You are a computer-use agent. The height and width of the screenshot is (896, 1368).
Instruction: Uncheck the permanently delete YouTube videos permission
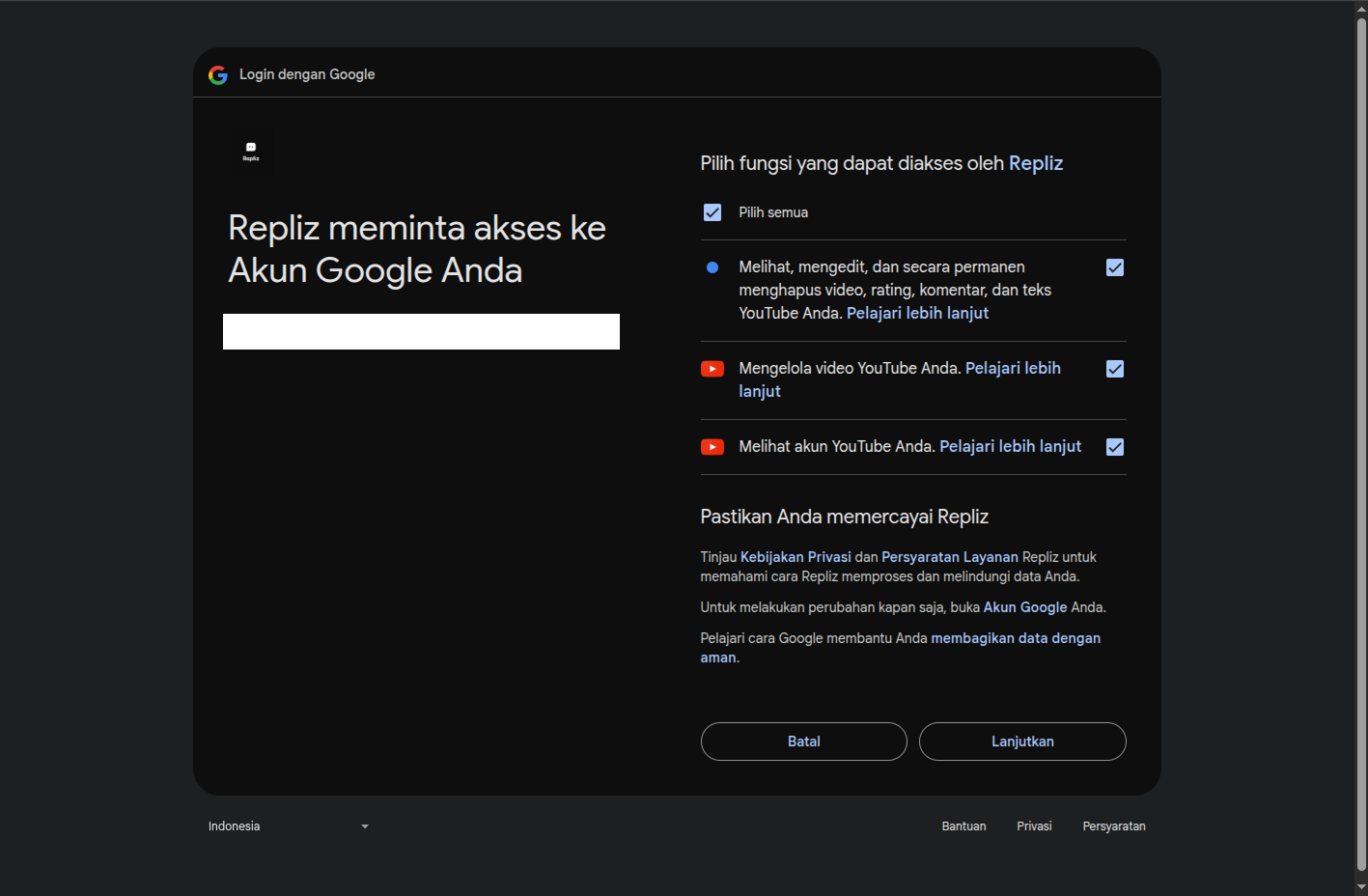click(1115, 267)
